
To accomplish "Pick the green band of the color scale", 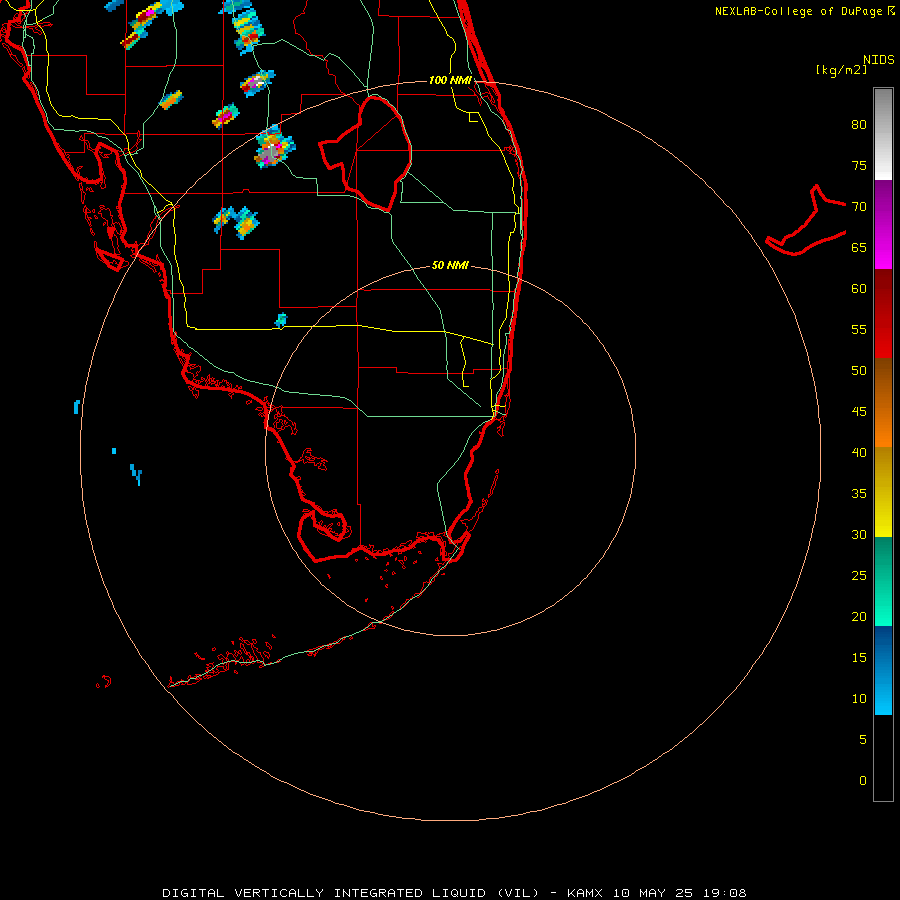I will pyautogui.click(x=883, y=581).
